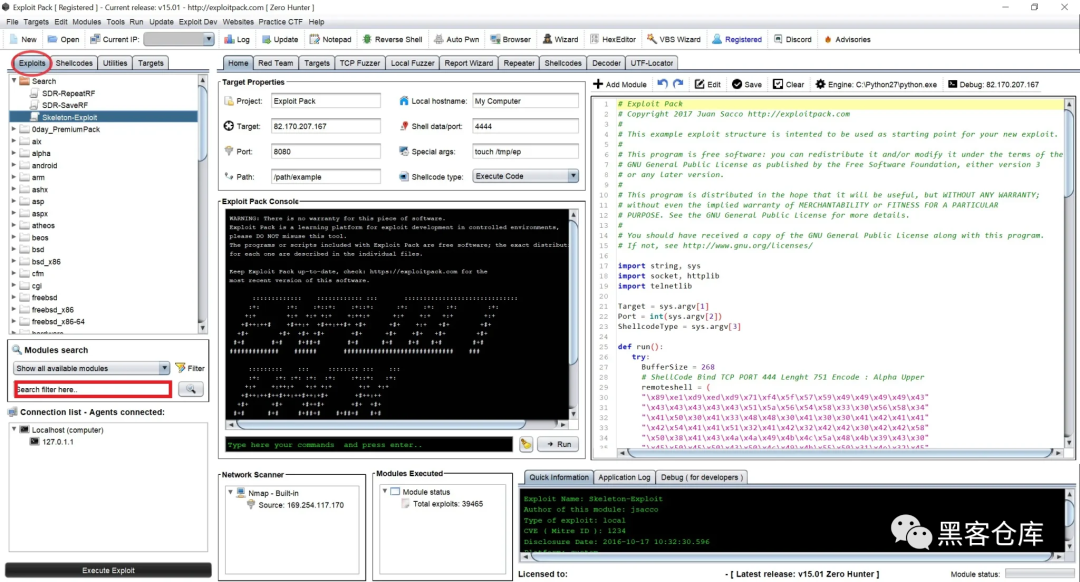Collapse the Nmap - Built-in node
The height and width of the screenshot is (582, 1080).
click(230, 492)
